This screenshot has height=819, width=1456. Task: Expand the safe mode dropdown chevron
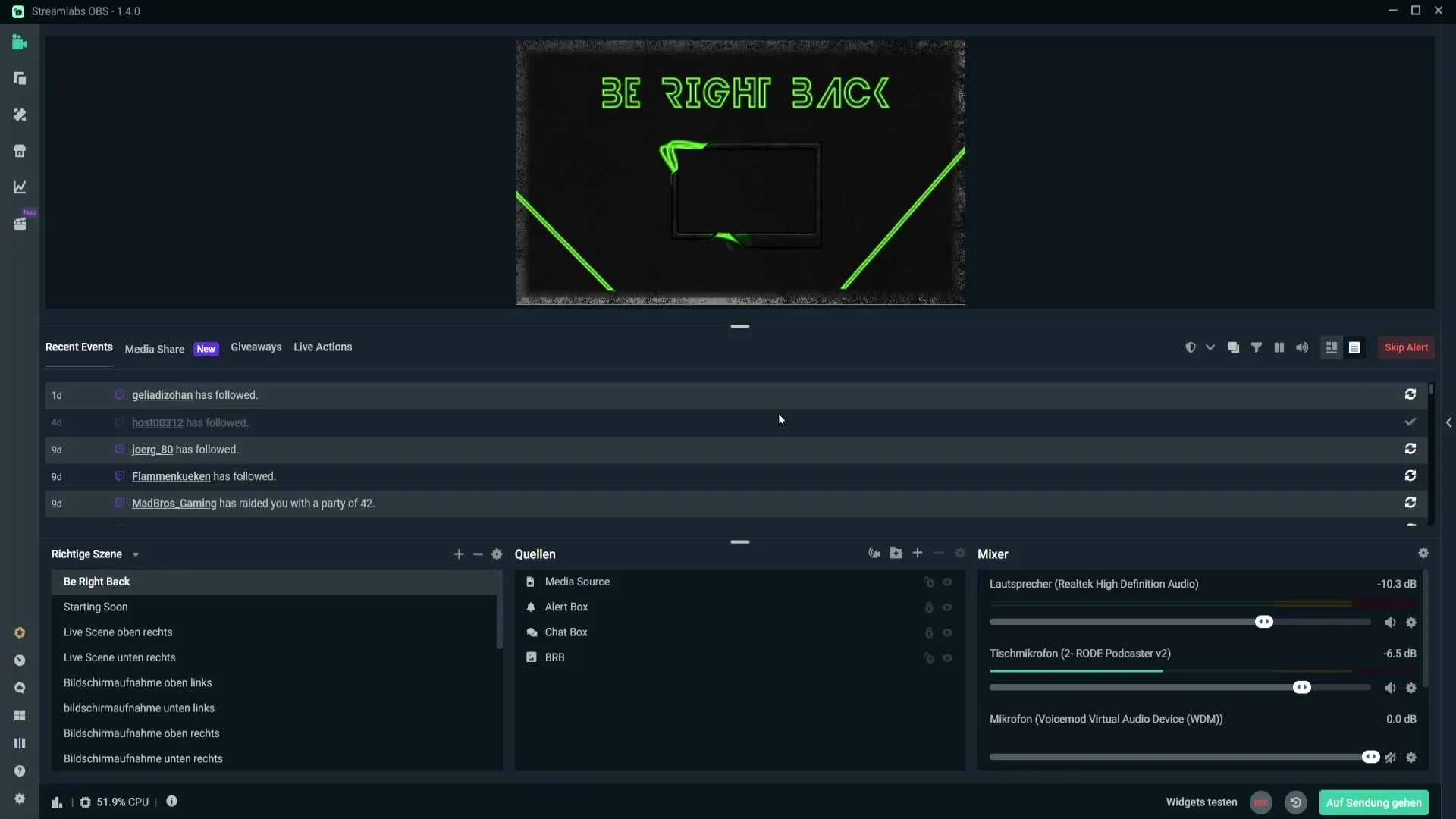pos(1210,347)
